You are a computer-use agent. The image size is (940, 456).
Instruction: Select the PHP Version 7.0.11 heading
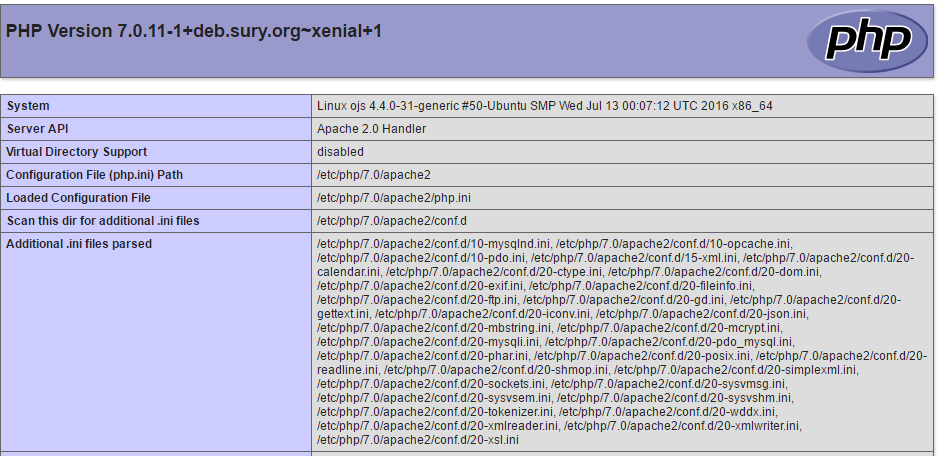tap(194, 31)
